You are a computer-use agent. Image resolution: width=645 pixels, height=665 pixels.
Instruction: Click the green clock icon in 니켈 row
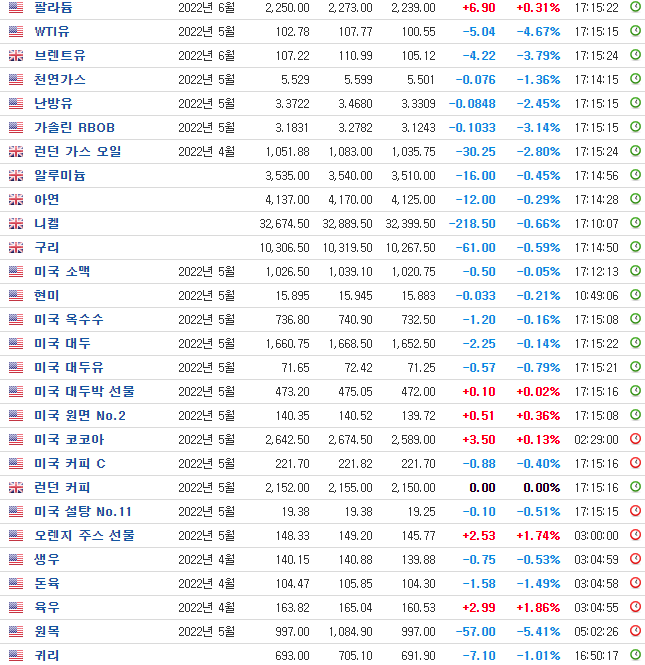point(635,222)
